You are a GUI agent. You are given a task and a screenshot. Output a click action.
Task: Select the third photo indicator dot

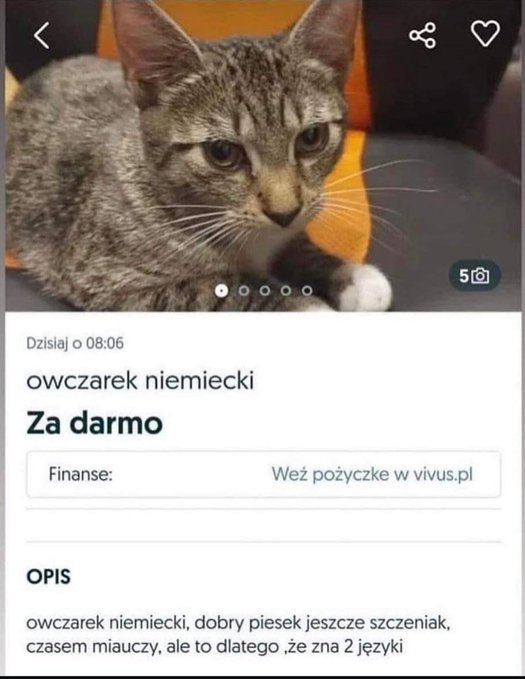pos(265,291)
